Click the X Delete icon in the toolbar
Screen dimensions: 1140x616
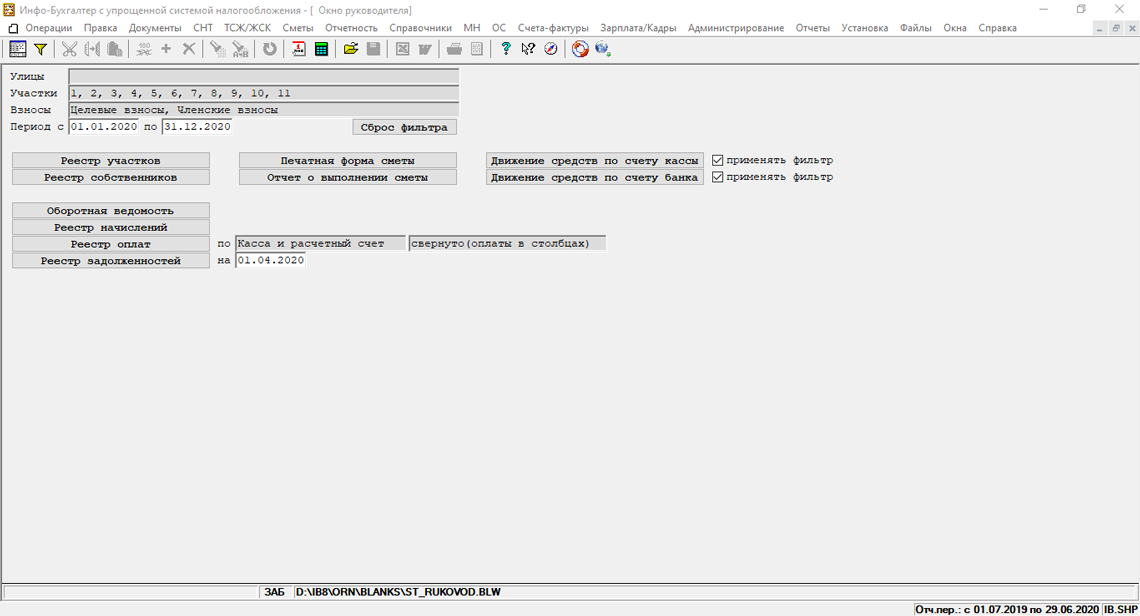(x=188, y=49)
